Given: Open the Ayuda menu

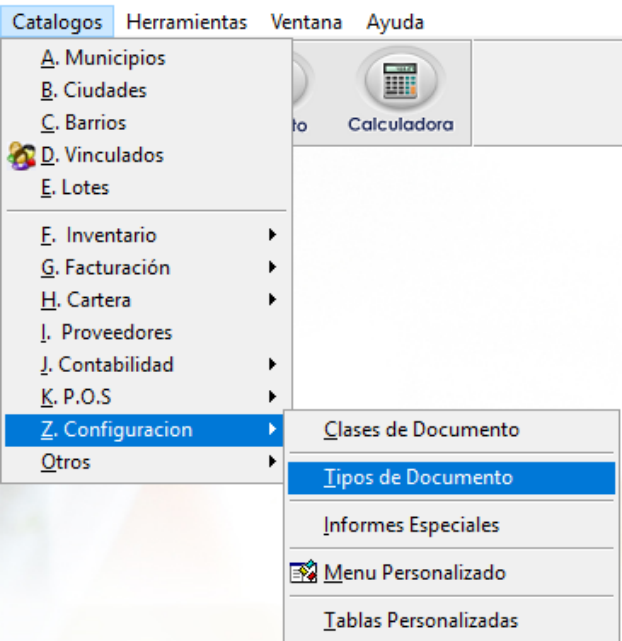Looking at the screenshot, I should click(395, 22).
